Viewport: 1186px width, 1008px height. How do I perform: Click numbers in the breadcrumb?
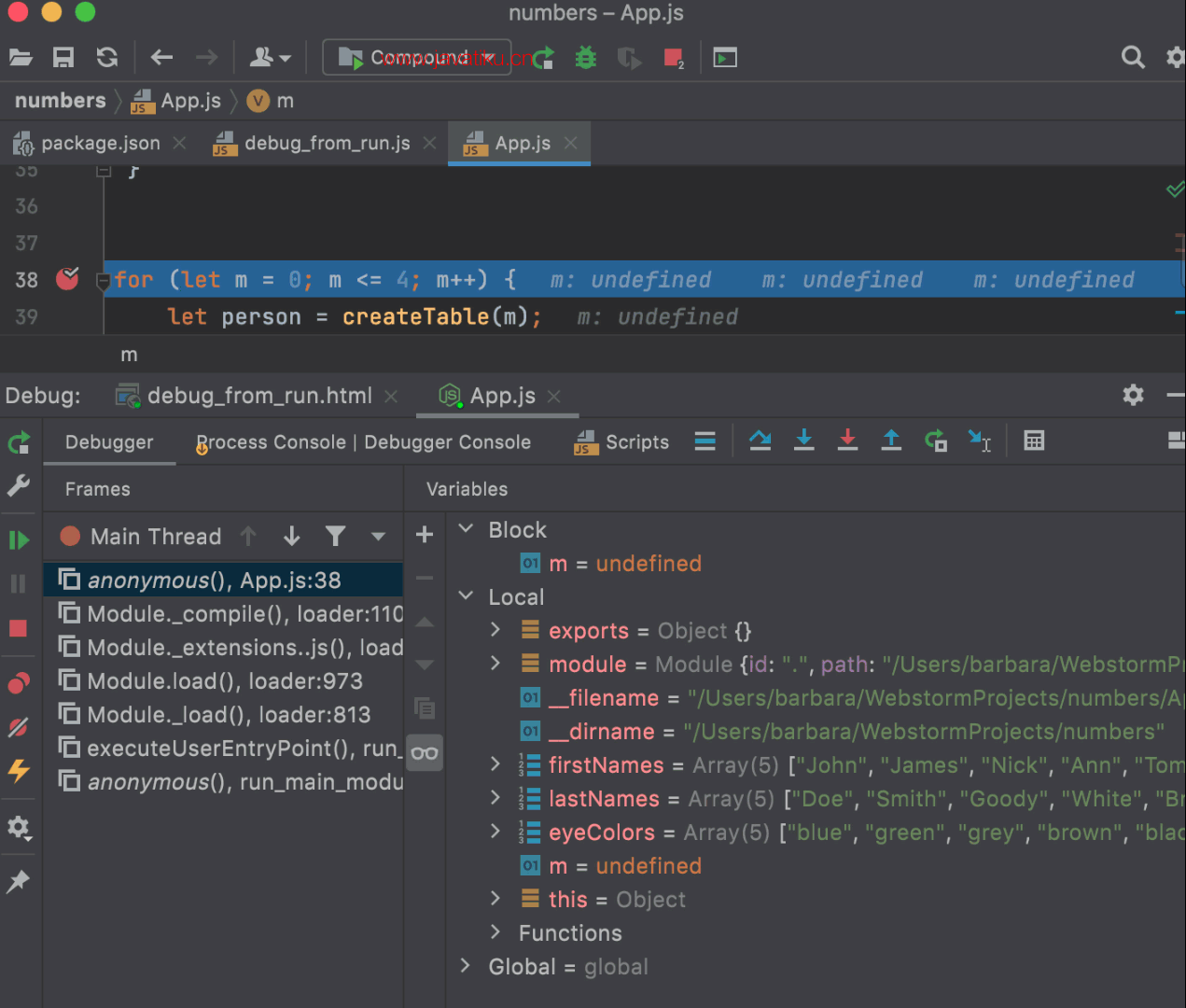pos(61,101)
